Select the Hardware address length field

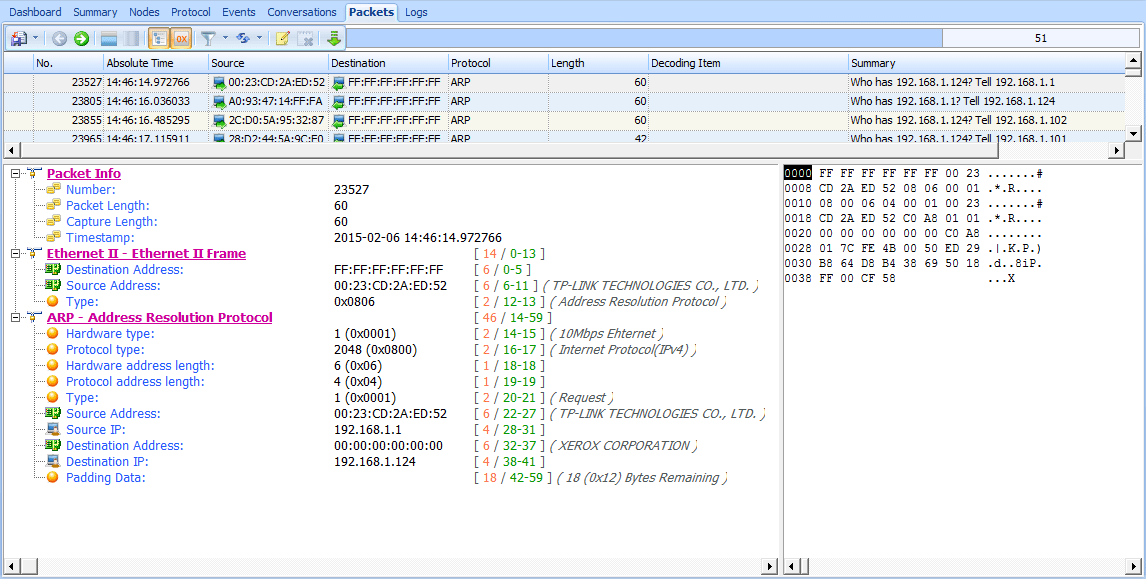(x=140, y=366)
